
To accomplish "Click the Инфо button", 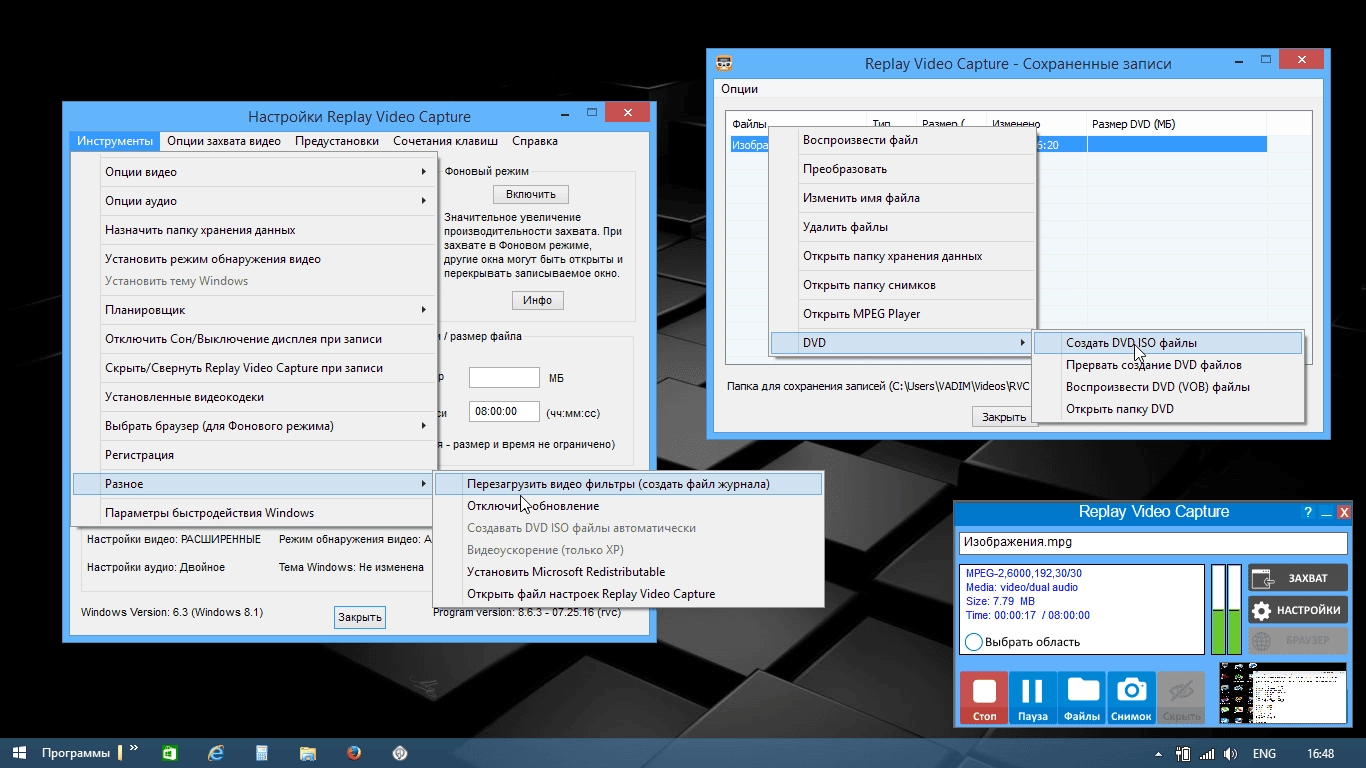I will (x=537, y=300).
